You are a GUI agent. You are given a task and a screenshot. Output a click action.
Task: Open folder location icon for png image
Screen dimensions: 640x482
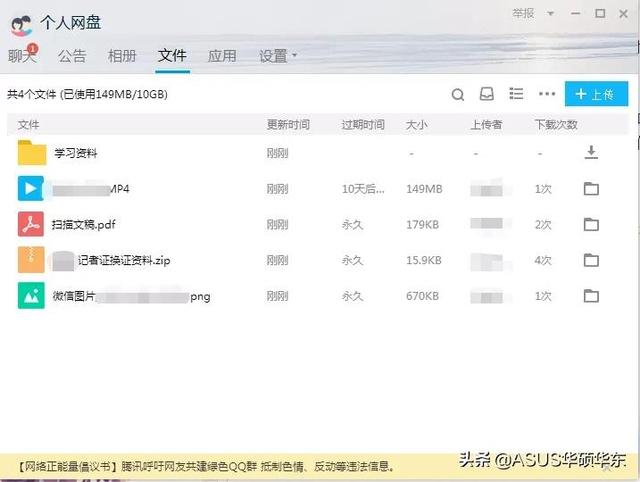pos(591,296)
